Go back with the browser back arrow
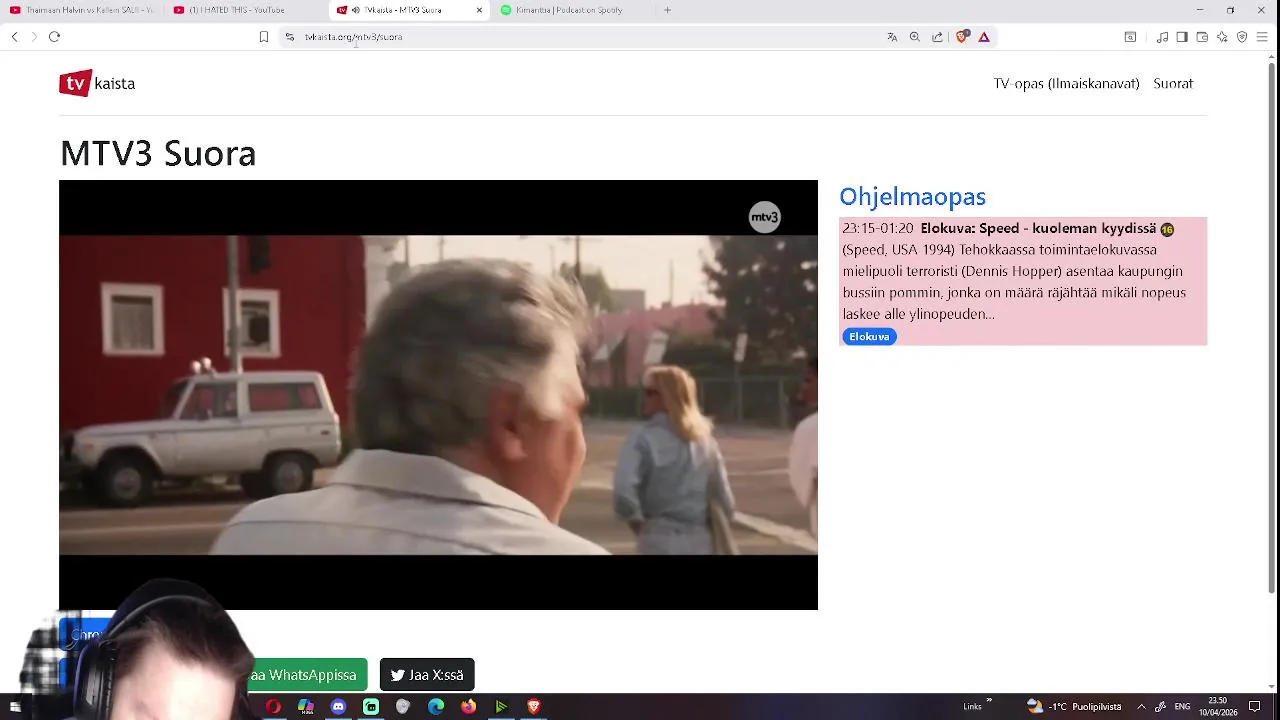Screen dimensions: 1280x720 (x=14, y=37)
